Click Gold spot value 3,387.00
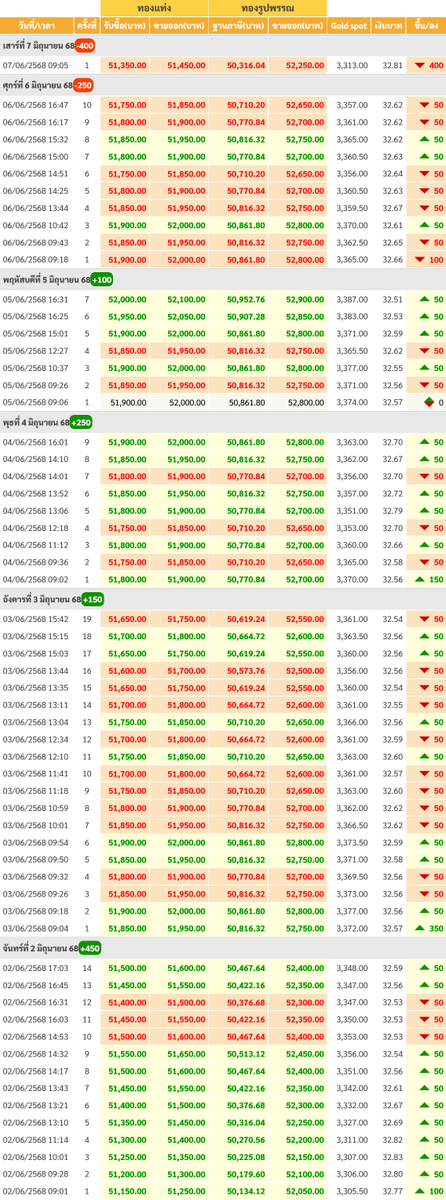The image size is (446, 1200). (x=352, y=299)
